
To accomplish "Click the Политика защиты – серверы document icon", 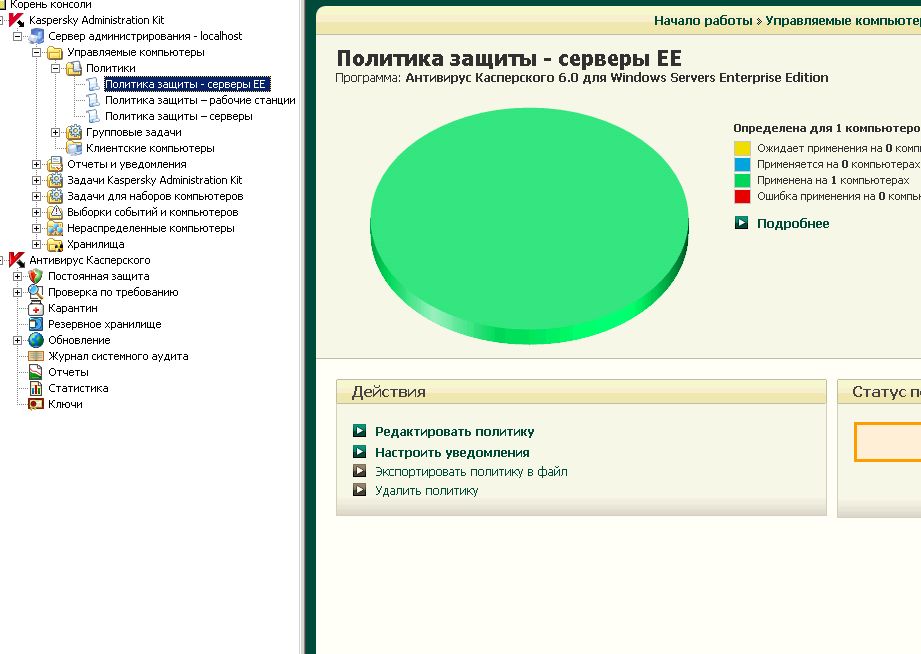I will click(93, 116).
